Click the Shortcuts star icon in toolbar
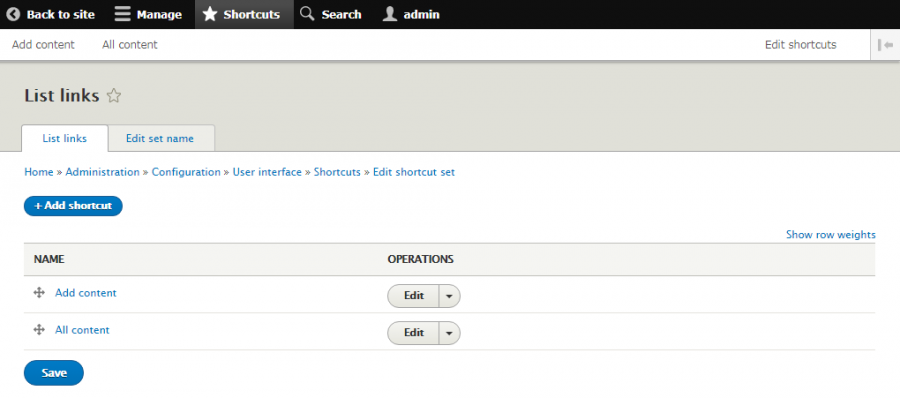 210,14
